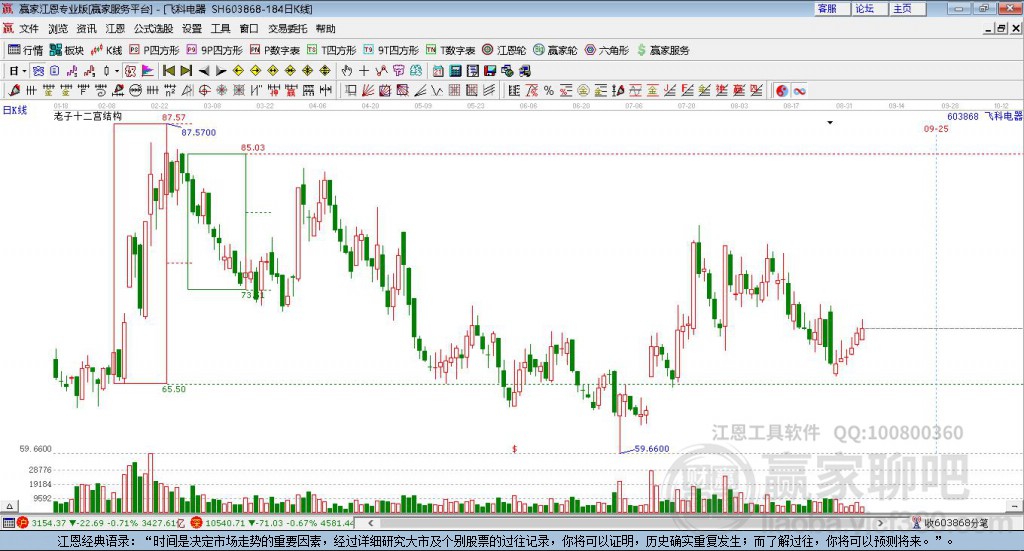Select the crosshair plus cursor tool

[x=364, y=71]
